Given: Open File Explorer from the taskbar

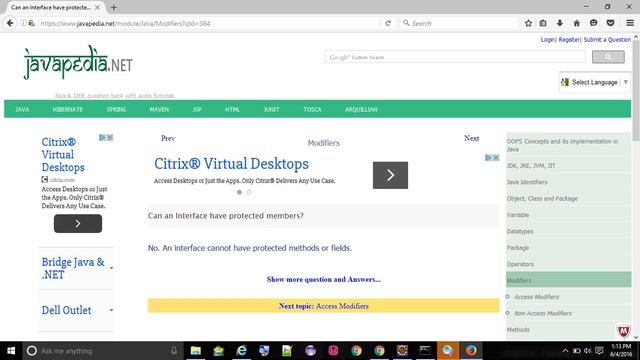Looking at the screenshot, I should click(x=196, y=351).
